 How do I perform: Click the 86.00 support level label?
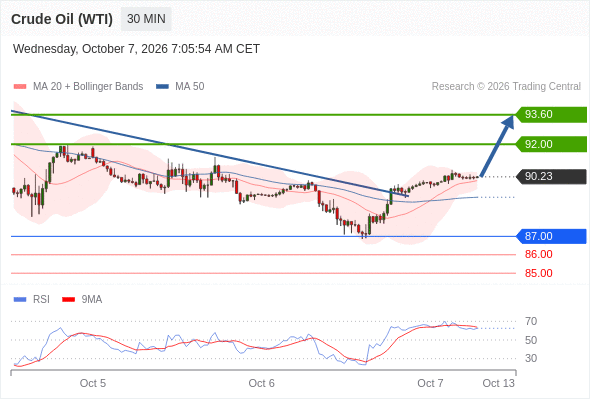tap(538, 254)
